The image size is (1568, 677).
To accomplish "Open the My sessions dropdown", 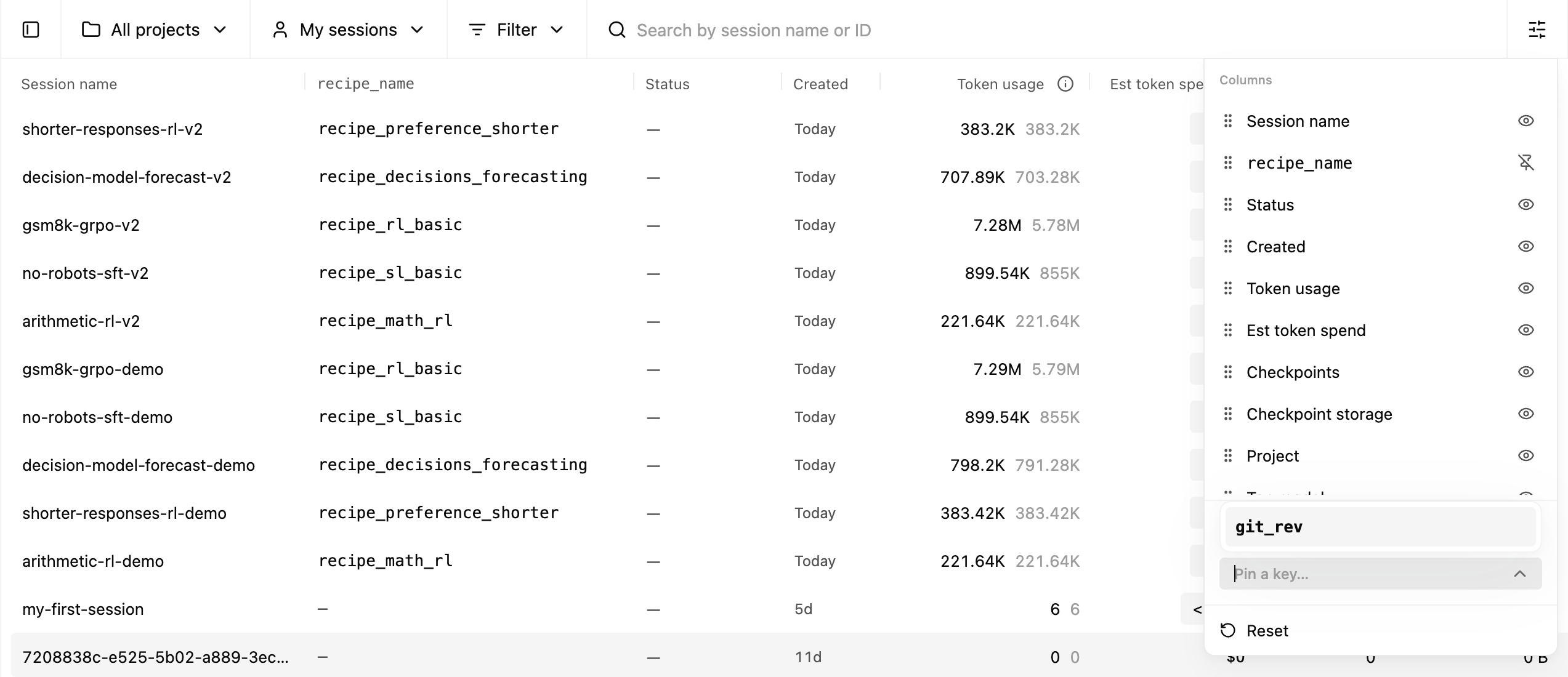I will pyautogui.click(x=349, y=30).
